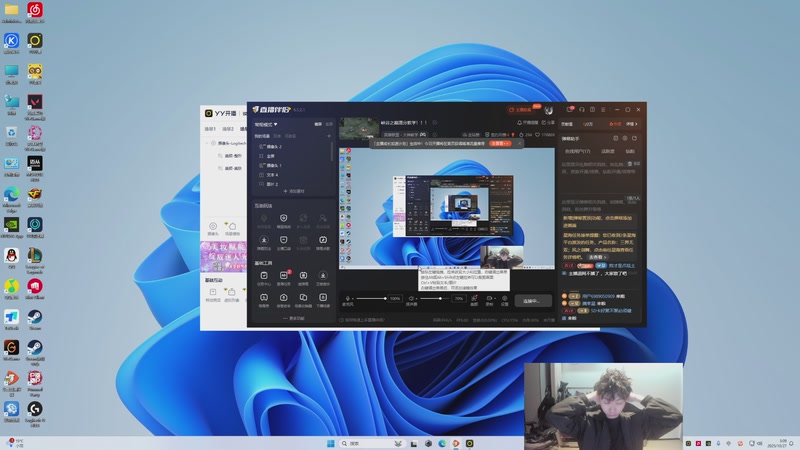Screen dimensions: 800x450
Task: Open the 常规模式 mode dropdown
Action: click(266, 124)
